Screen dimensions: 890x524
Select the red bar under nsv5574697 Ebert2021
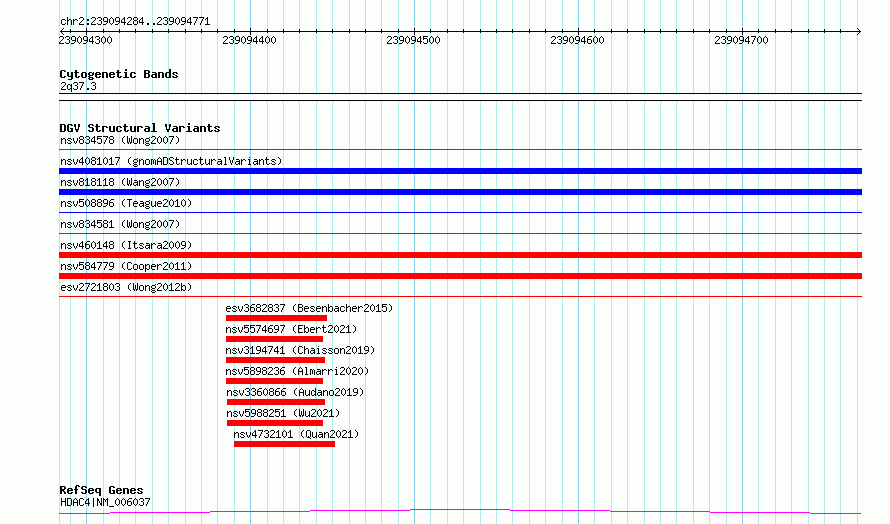(x=274, y=339)
